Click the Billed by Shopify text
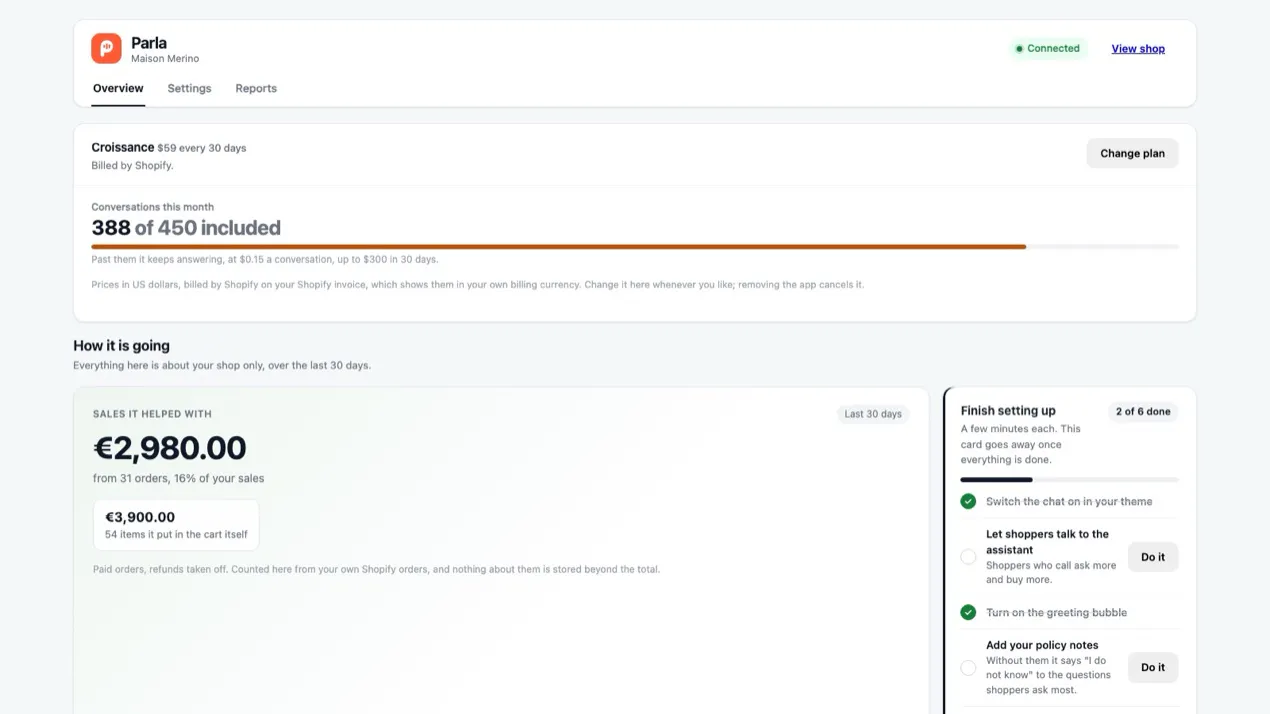 coord(132,166)
